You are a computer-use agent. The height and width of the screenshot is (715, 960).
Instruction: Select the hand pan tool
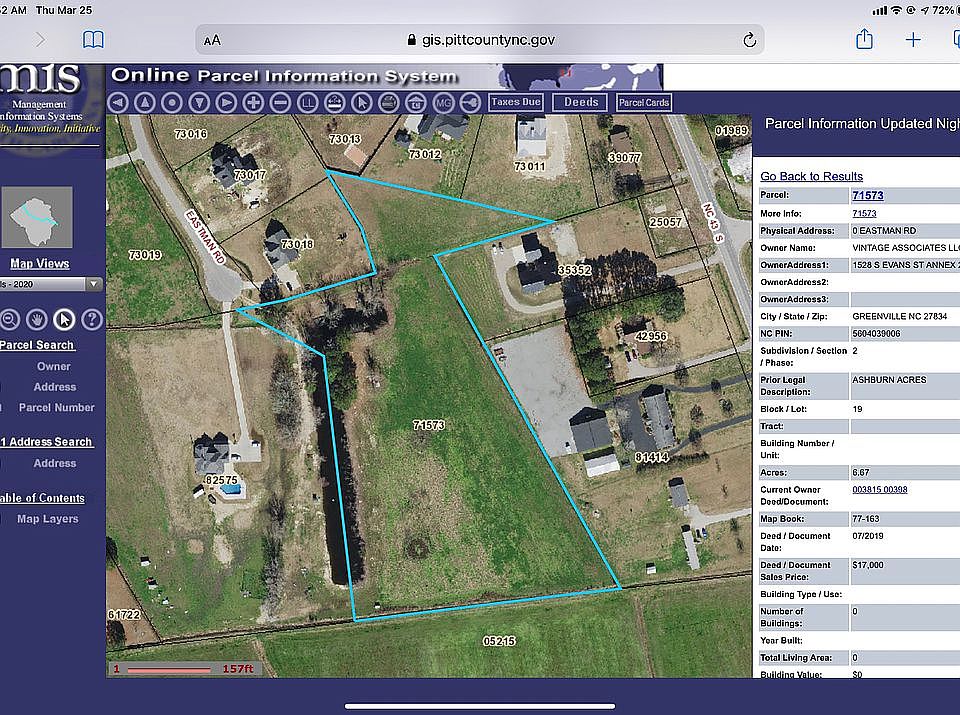37,320
